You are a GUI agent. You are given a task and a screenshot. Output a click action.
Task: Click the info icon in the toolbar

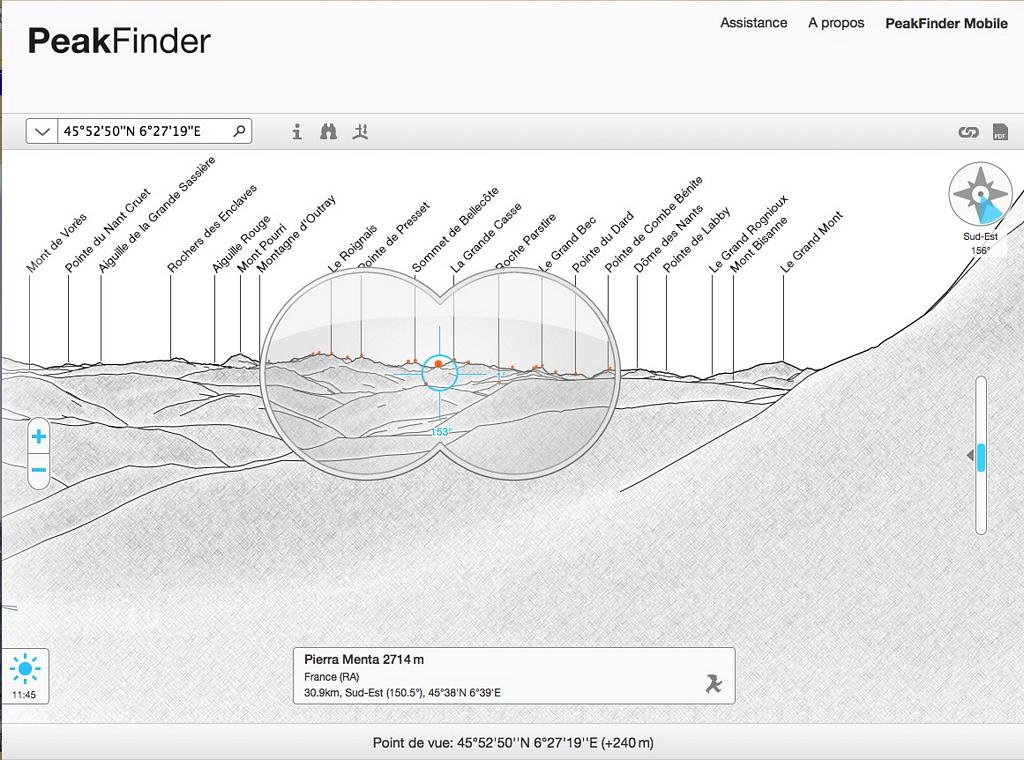(297, 132)
